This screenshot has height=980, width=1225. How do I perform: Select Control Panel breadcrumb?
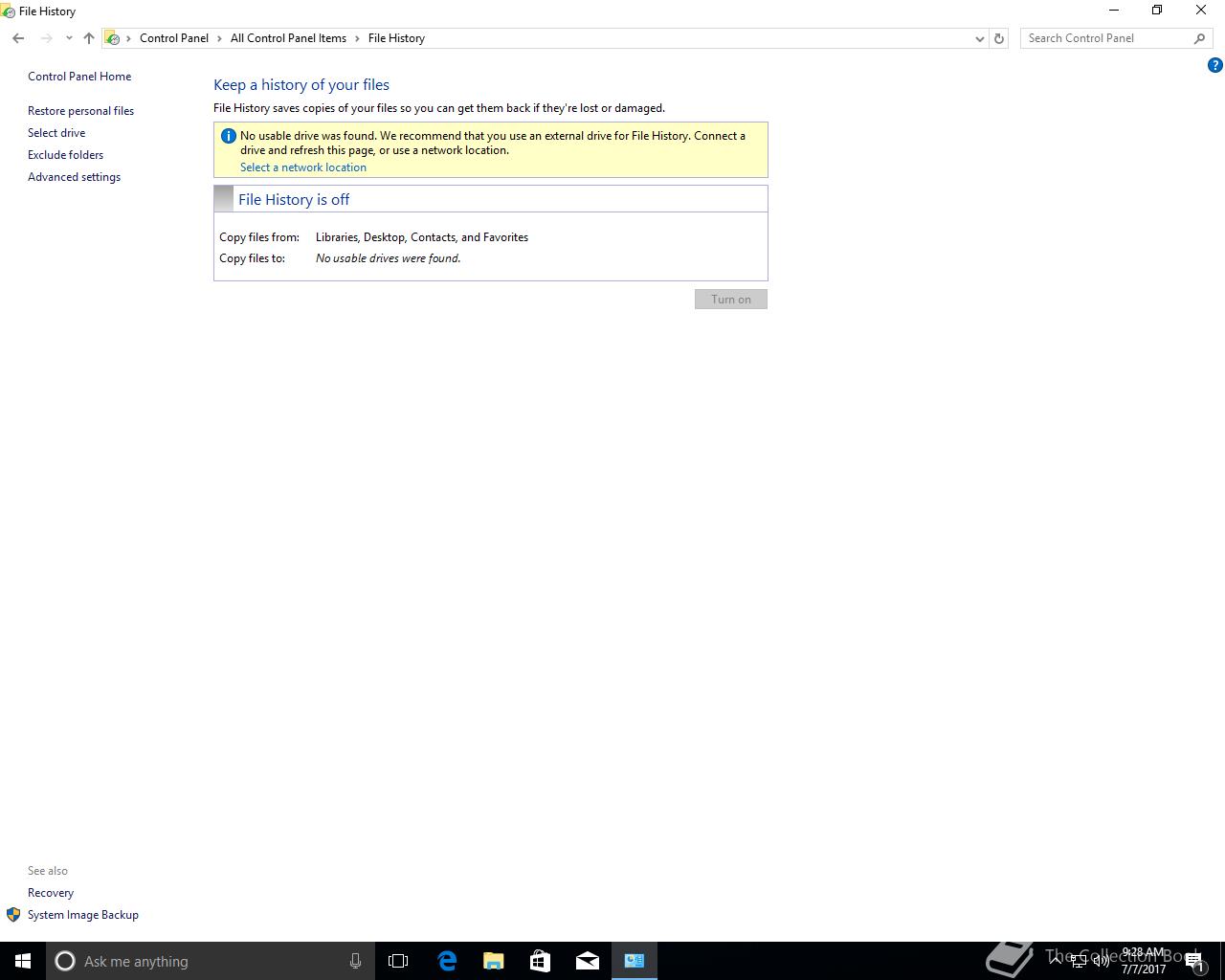(174, 38)
